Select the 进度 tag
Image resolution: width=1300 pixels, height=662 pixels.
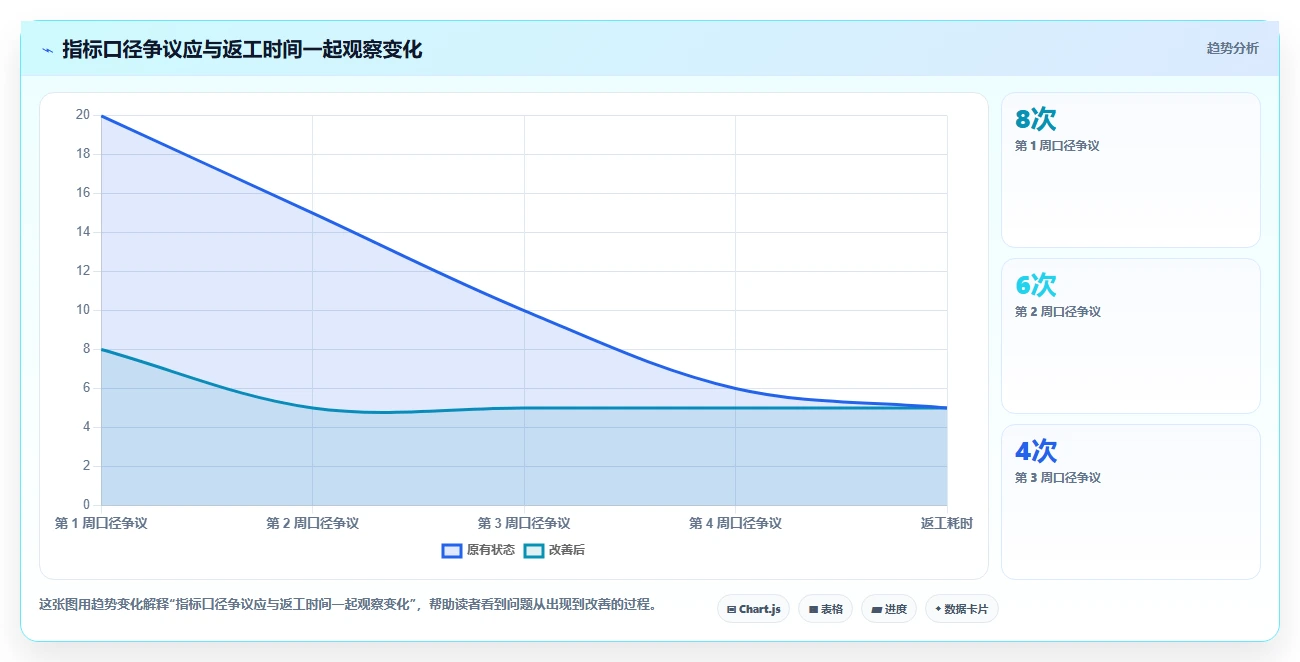[x=889, y=609]
